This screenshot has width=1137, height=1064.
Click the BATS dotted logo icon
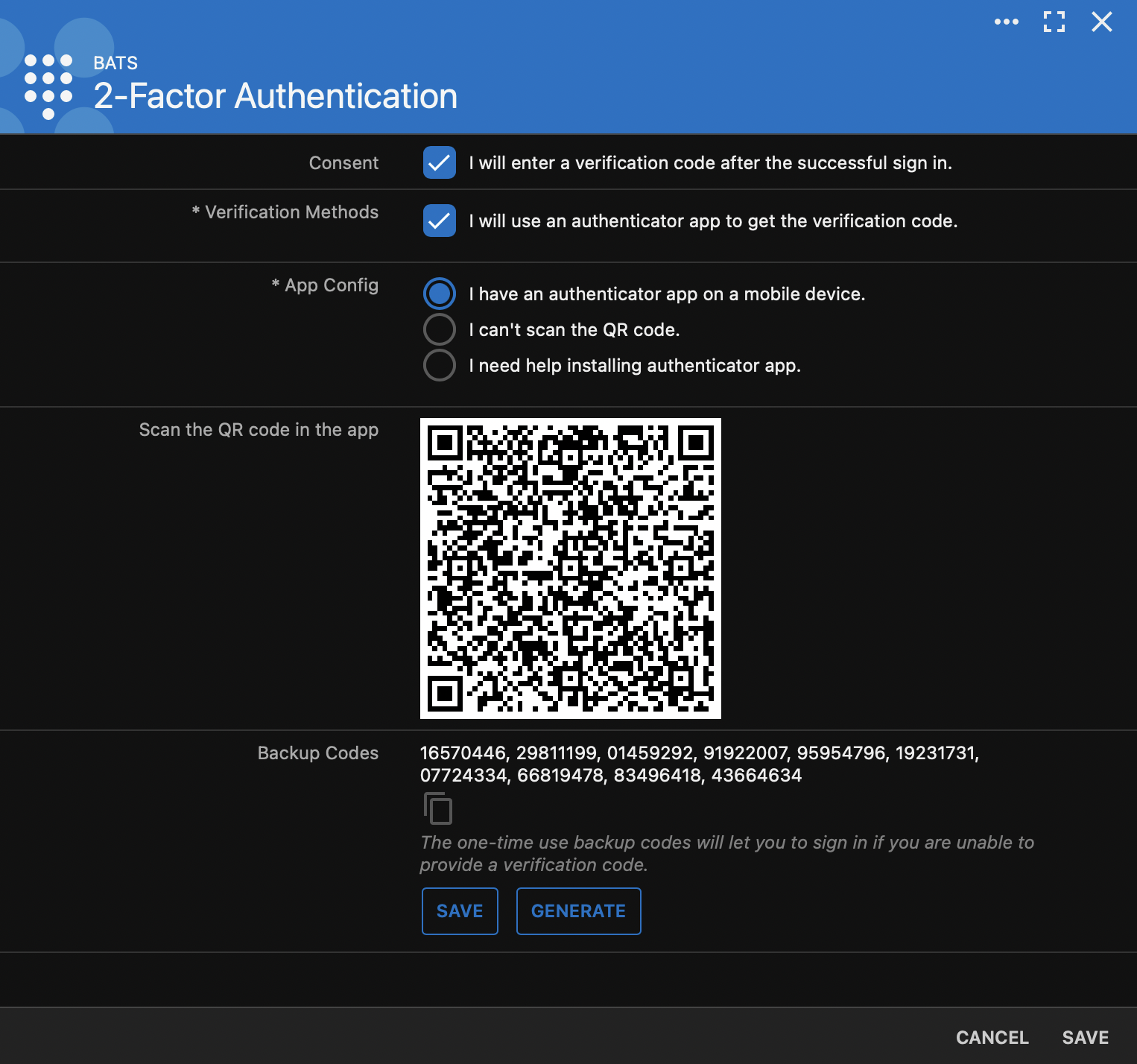[x=48, y=86]
